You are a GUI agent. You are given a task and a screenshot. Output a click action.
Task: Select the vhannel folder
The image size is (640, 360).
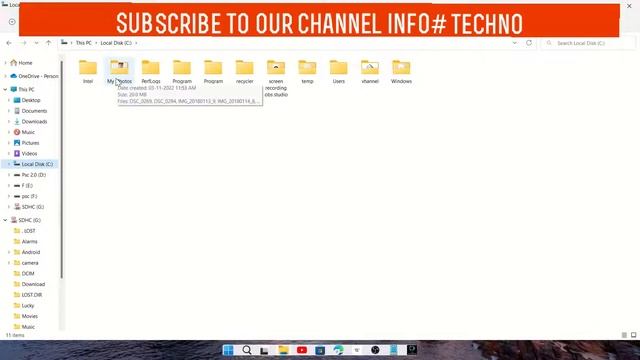click(370, 72)
